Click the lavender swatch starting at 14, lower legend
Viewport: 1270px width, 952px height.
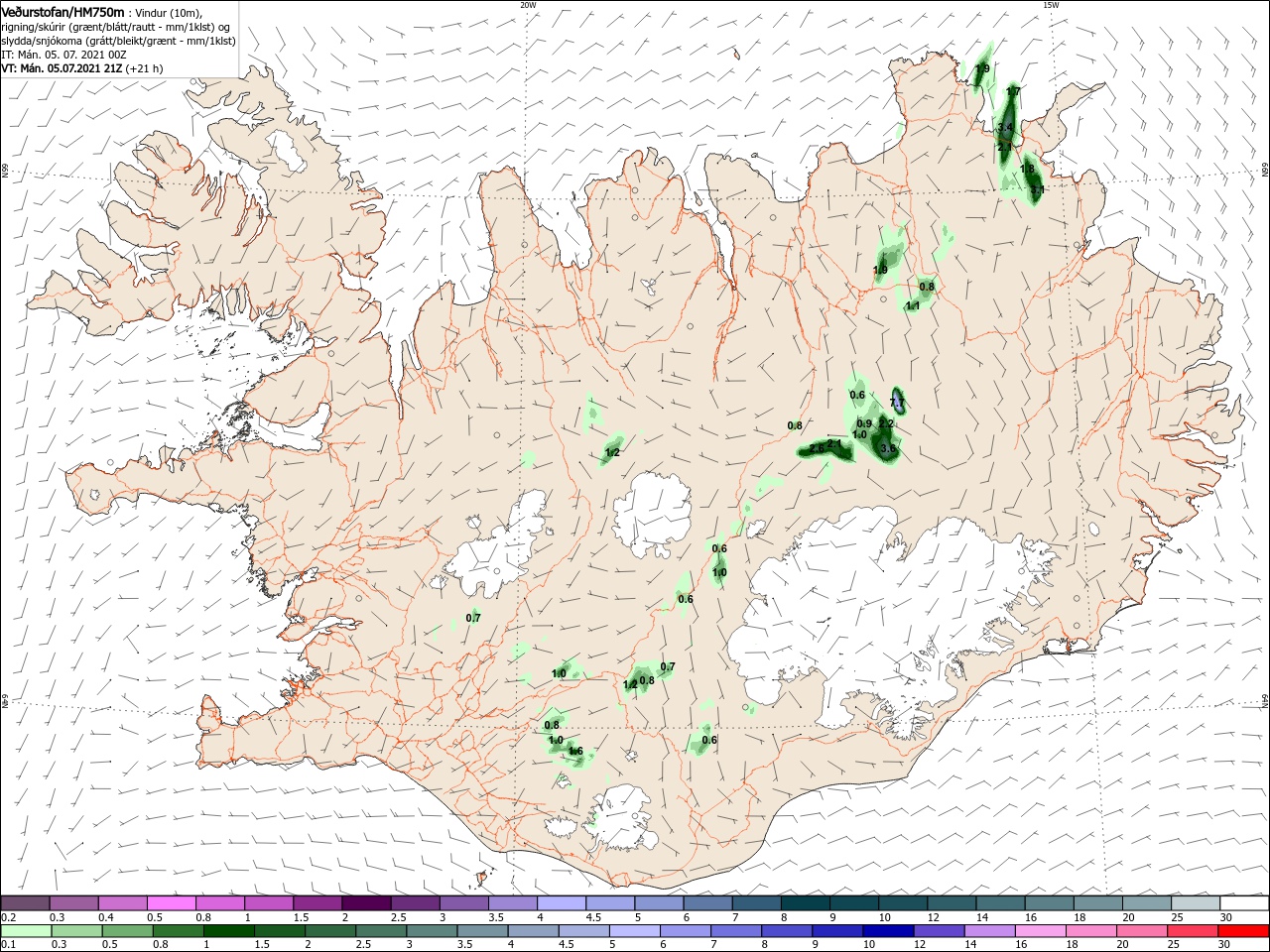coord(989,931)
